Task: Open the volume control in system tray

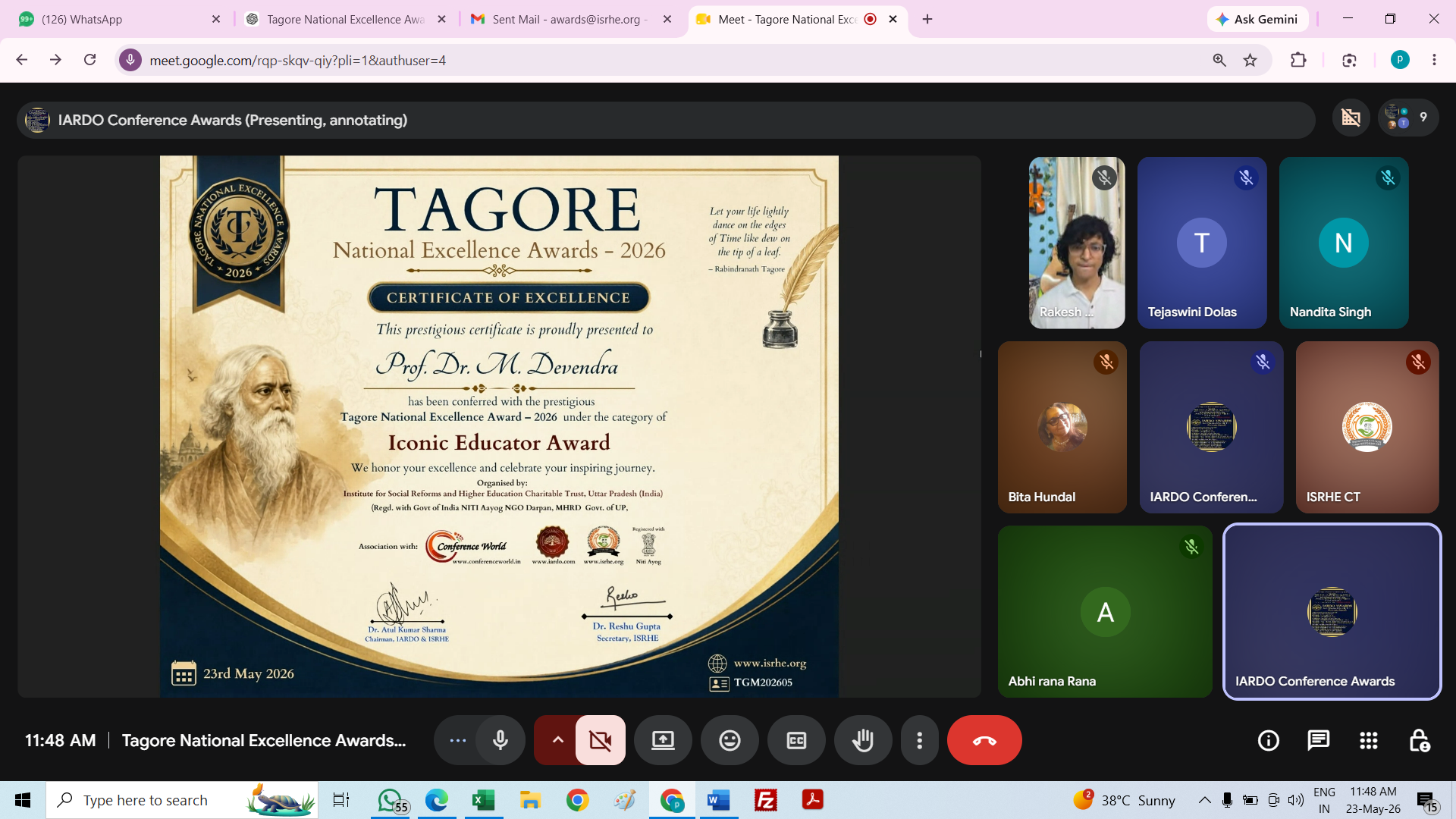Action: [x=1296, y=800]
